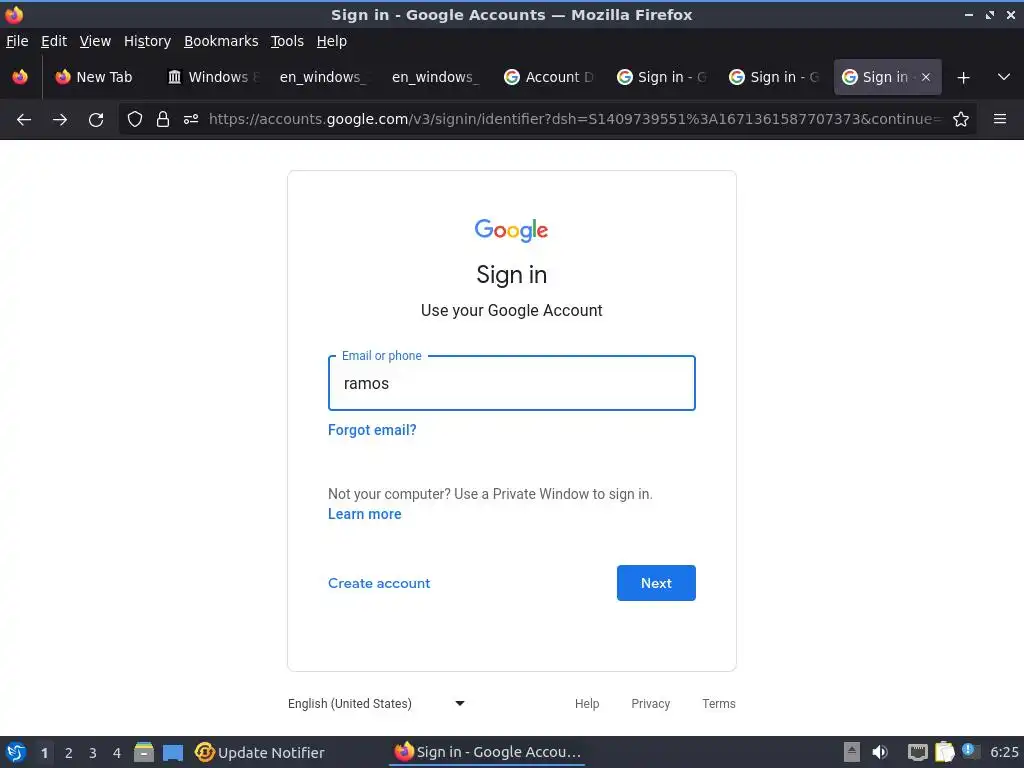Image resolution: width=1024 pixels, height=768 pixels.
Task: List all tabs dropdown chevron
Action: click(1004, 77)
